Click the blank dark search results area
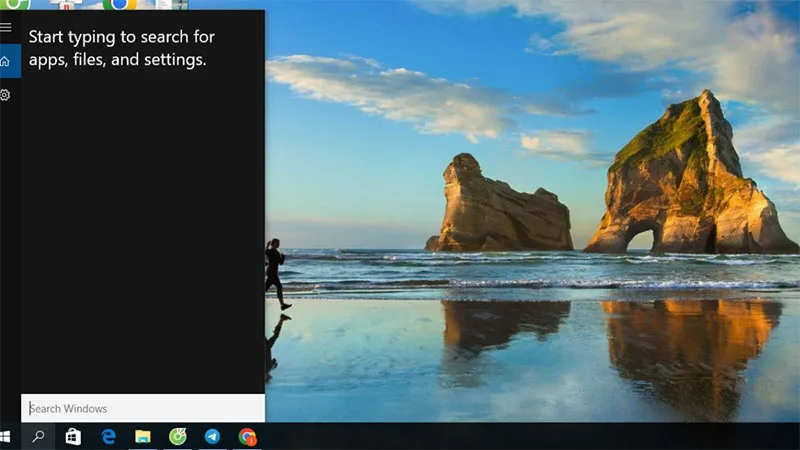 coord(143,230)
